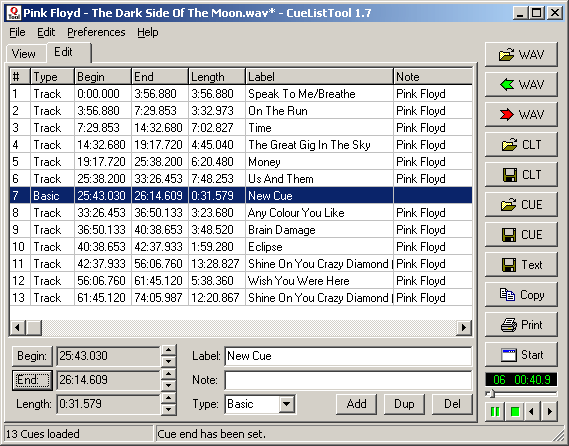
Task: Open a WAV file with folder button
Action: 521,55
